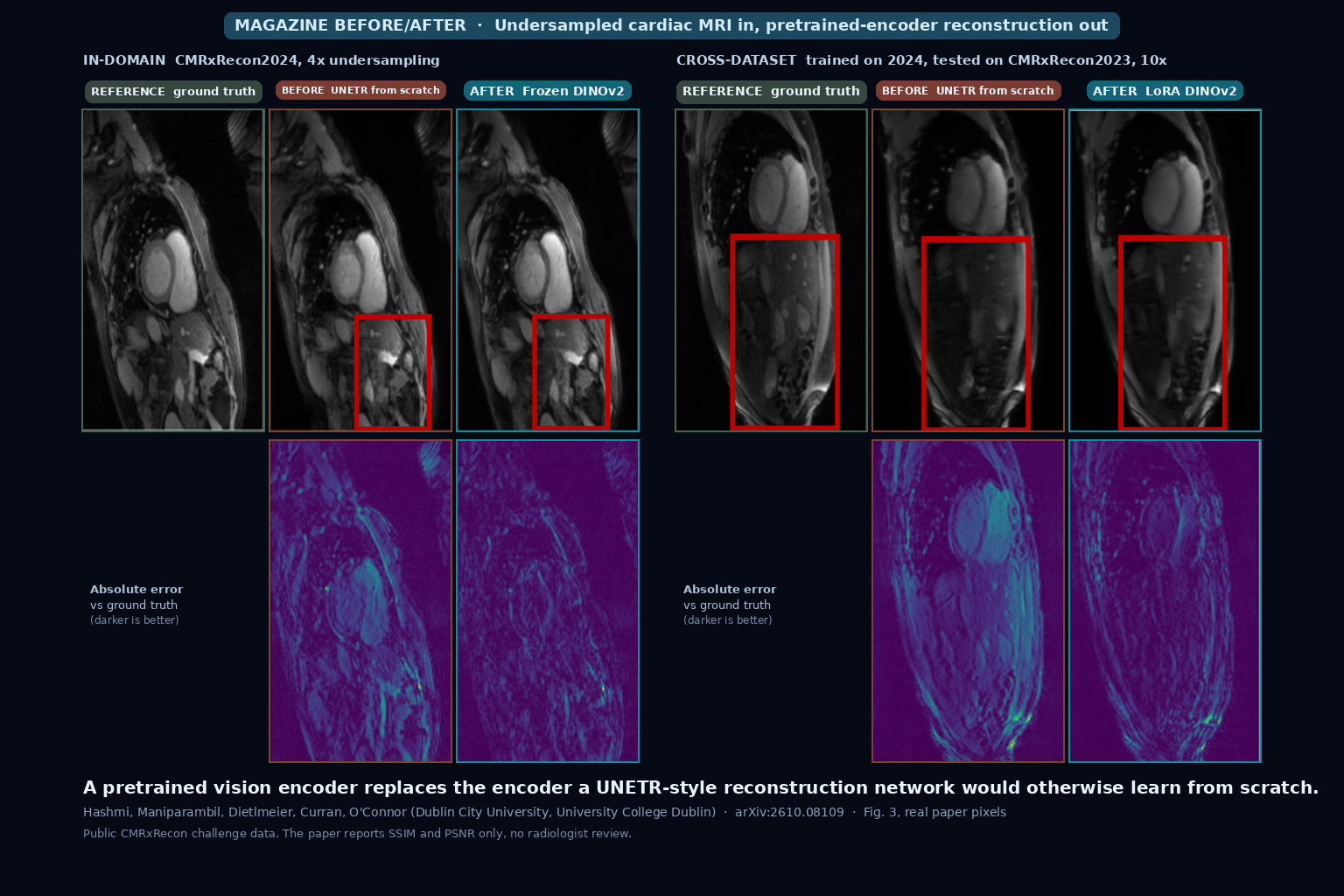Click the in-domain BEFORE UNETR from scratch label
Viewport: 1344px width, 896px height.
pyautogui.click(x=360, y=90)
